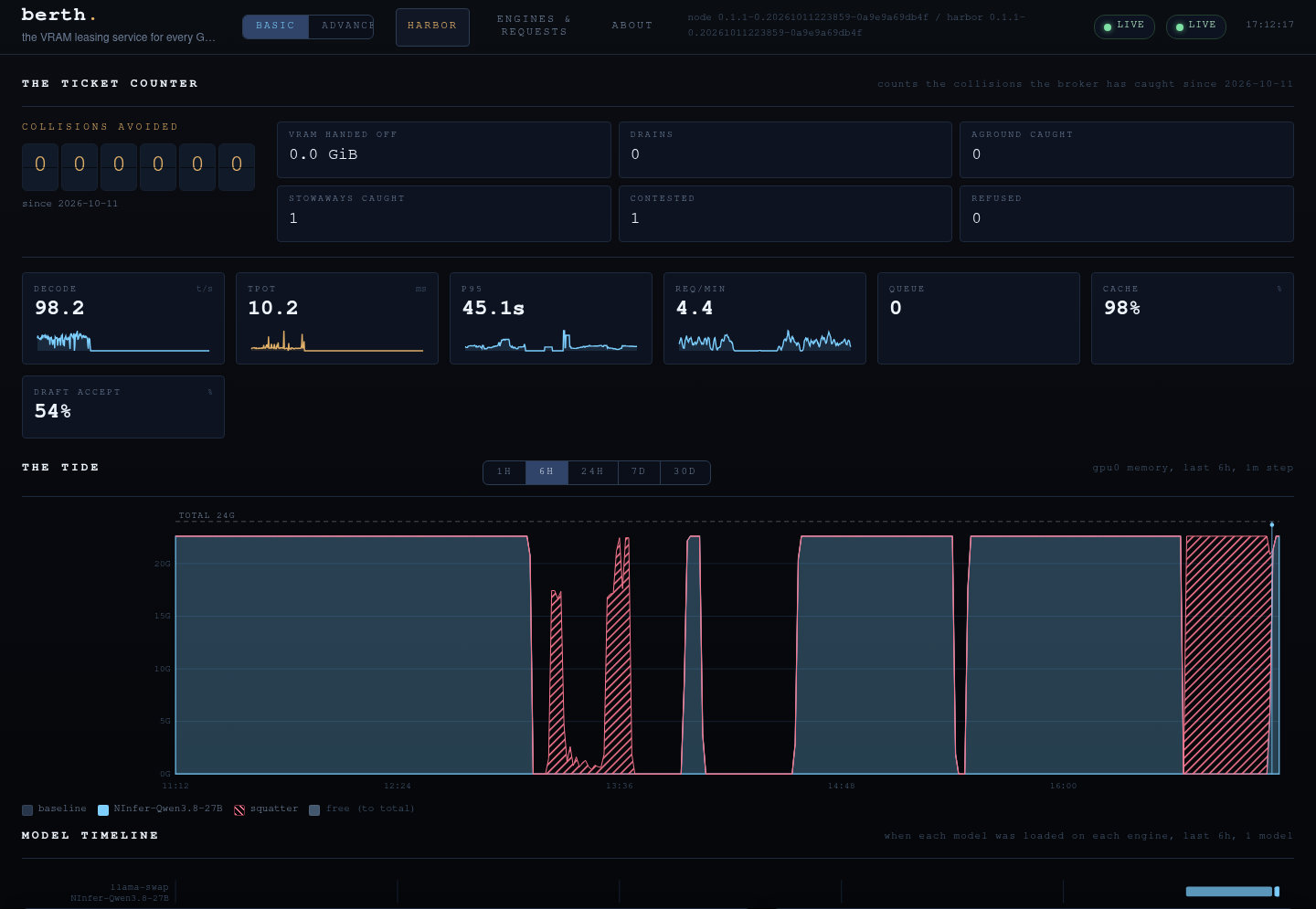Click the 'gpu0 memory, last 6h, 1m step' caption

(x=1193, y=468)
